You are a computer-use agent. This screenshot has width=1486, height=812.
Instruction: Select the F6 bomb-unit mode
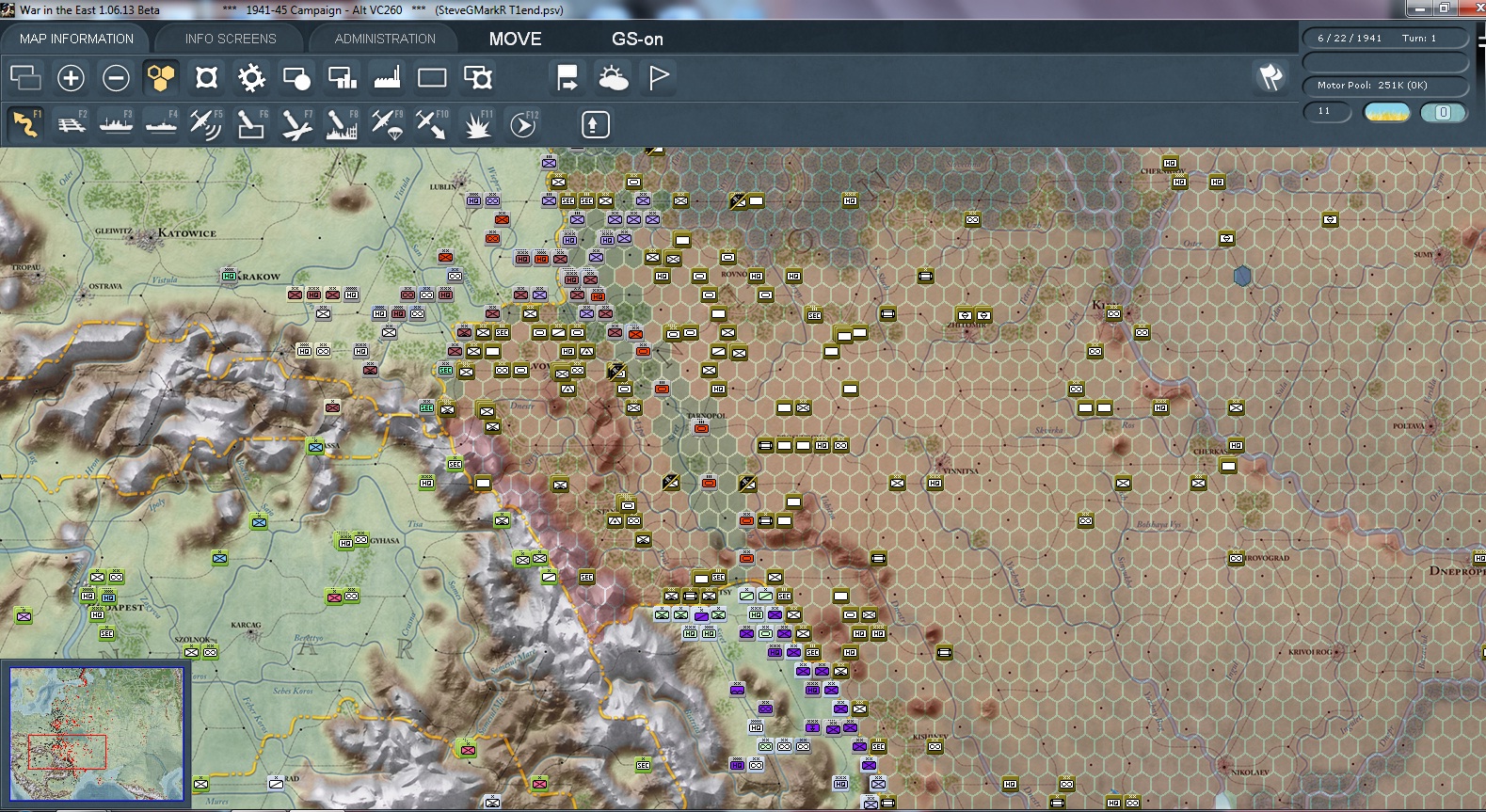pyautogui.click(x=251, y=124)
